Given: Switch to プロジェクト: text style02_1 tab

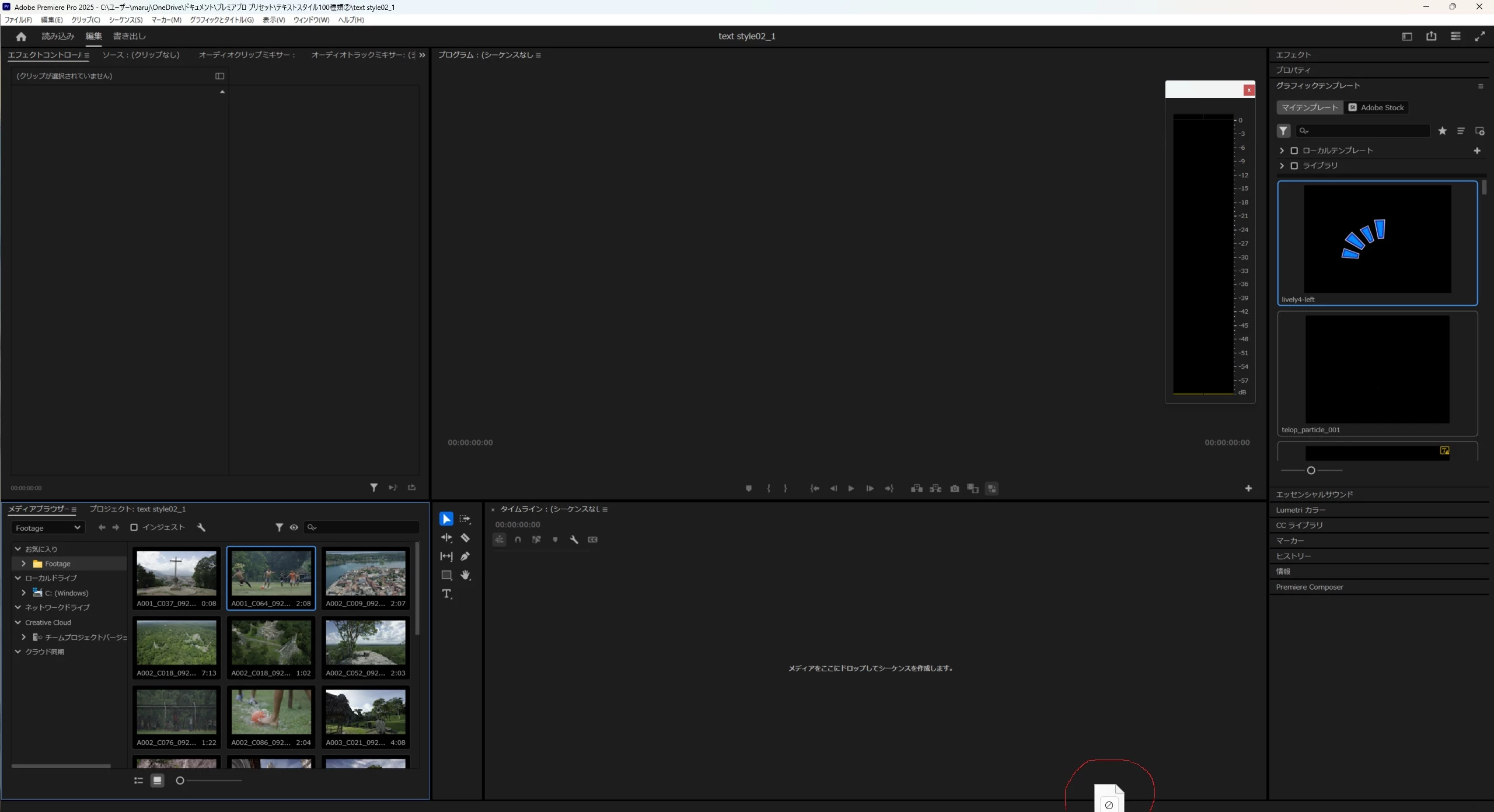Looking at the screenshot, I should (x=137, y=509).
